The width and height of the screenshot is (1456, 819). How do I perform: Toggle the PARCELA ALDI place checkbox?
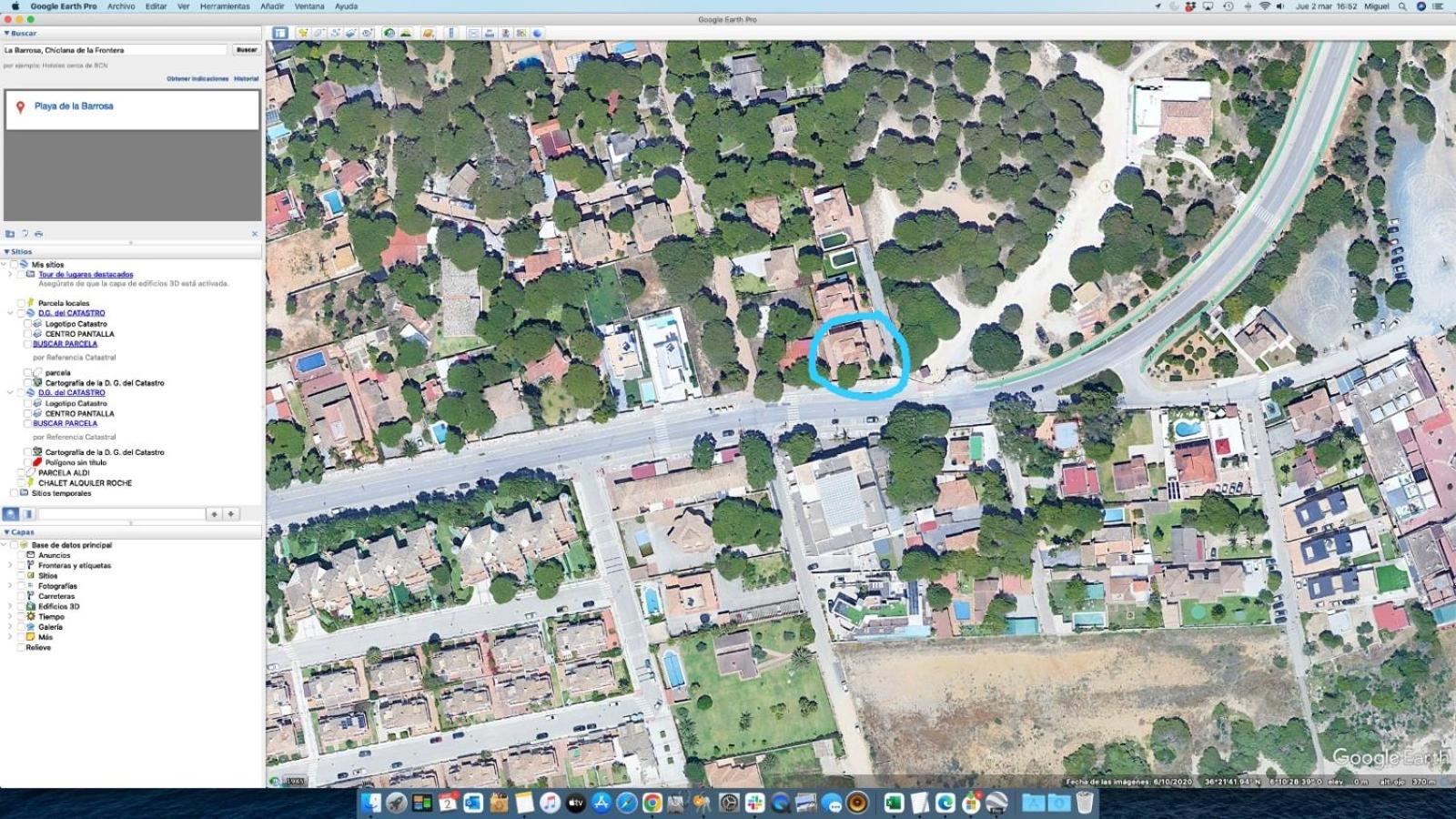click(x=21, y=472)
